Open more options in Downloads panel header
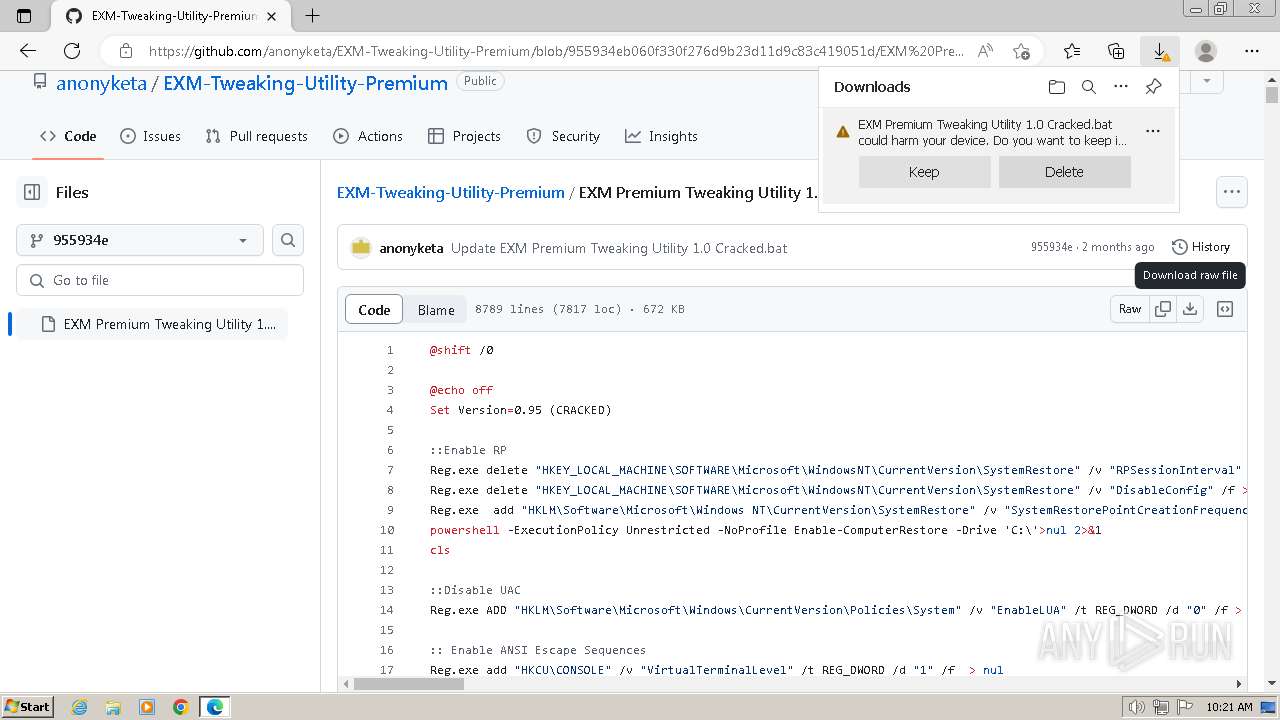The width and height of the screenshot is (1280, 720). coord(1121,87)
